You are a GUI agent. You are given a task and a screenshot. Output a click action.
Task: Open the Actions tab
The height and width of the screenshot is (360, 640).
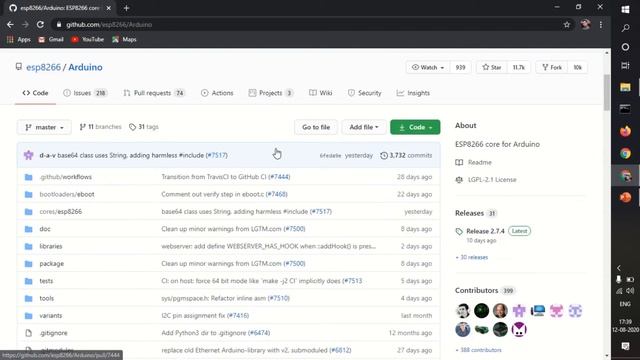click(217, 93)
